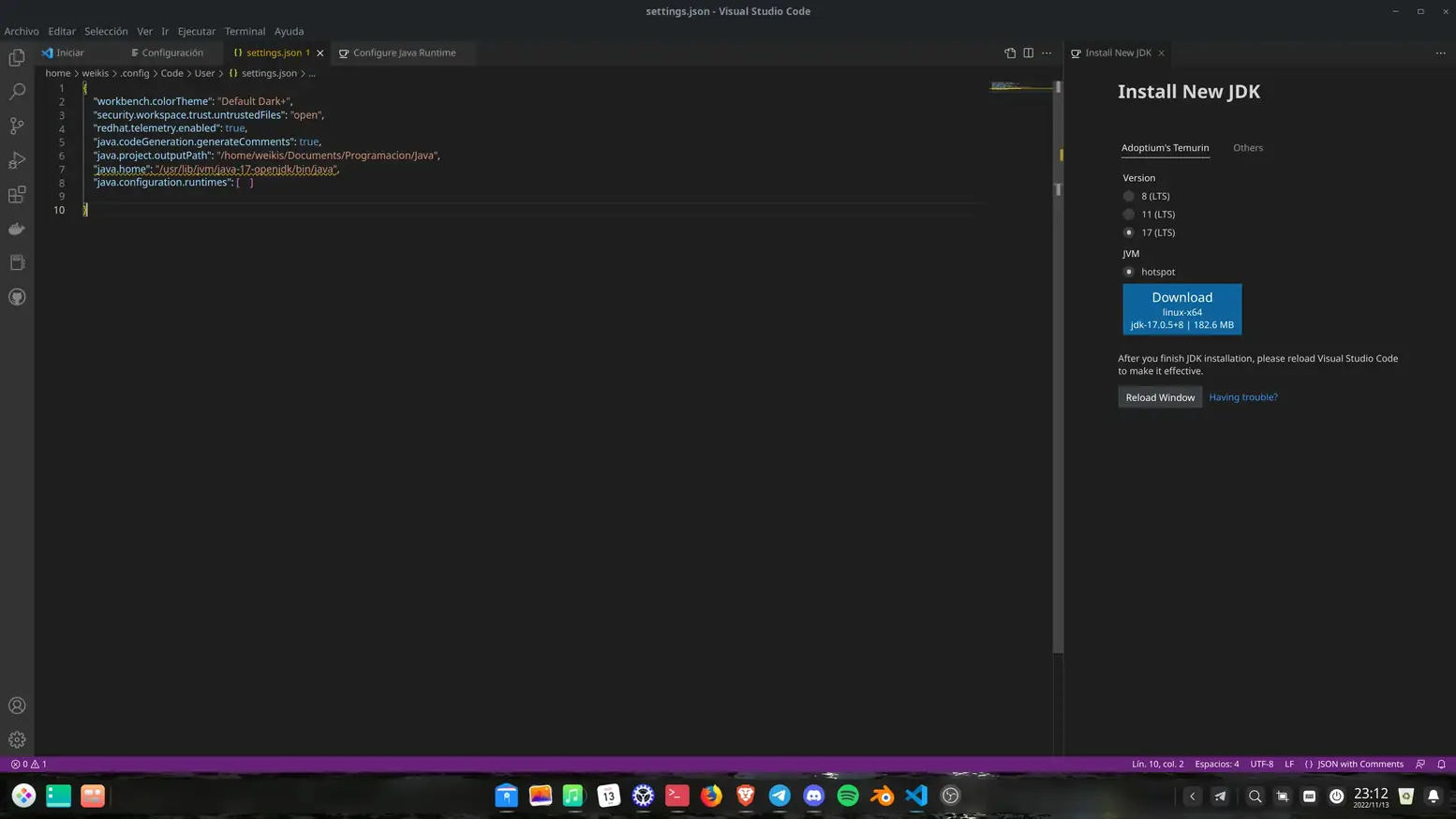
Task: Open the Docker view in activity bar
Action: click(17, 229)
